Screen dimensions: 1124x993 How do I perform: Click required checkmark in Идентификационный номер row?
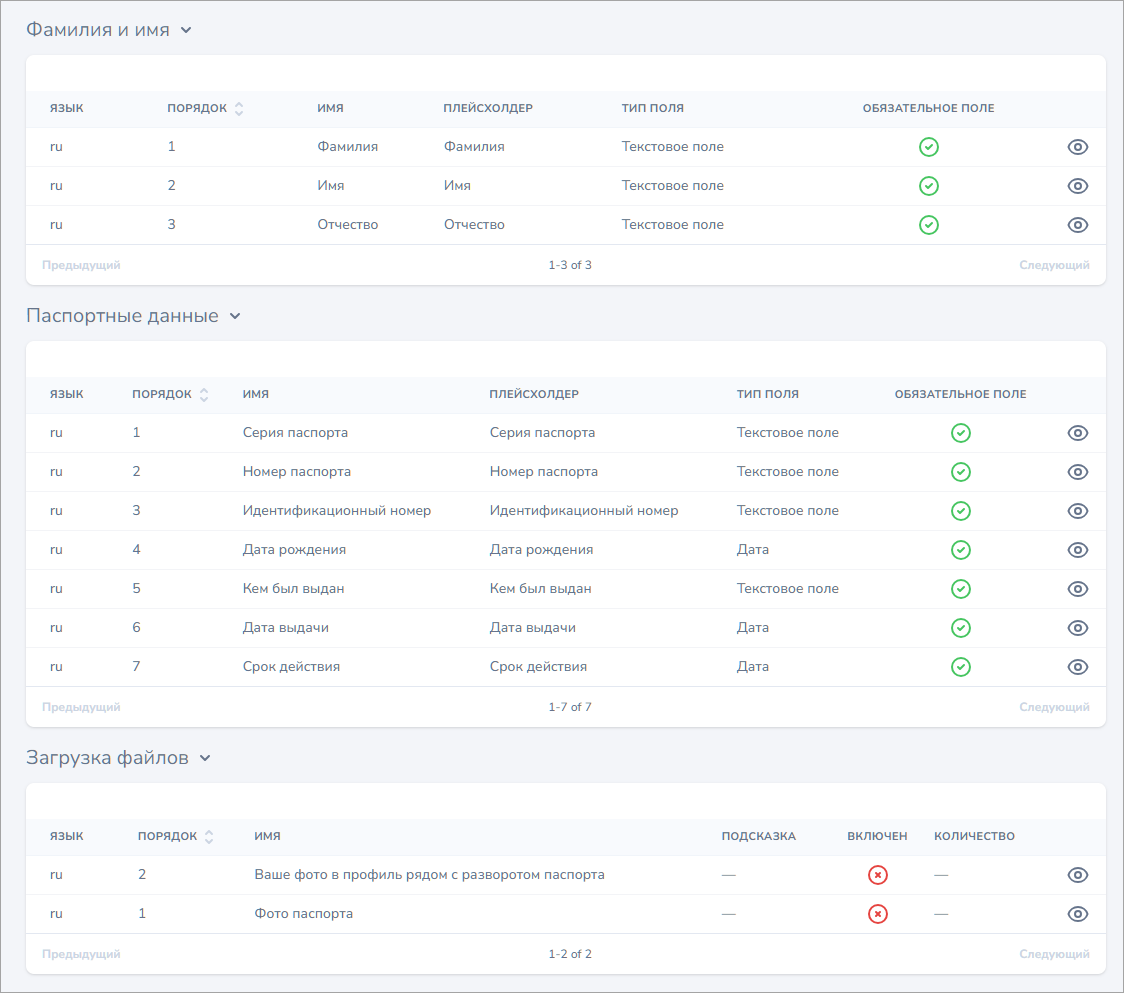[x=961, y=511]
